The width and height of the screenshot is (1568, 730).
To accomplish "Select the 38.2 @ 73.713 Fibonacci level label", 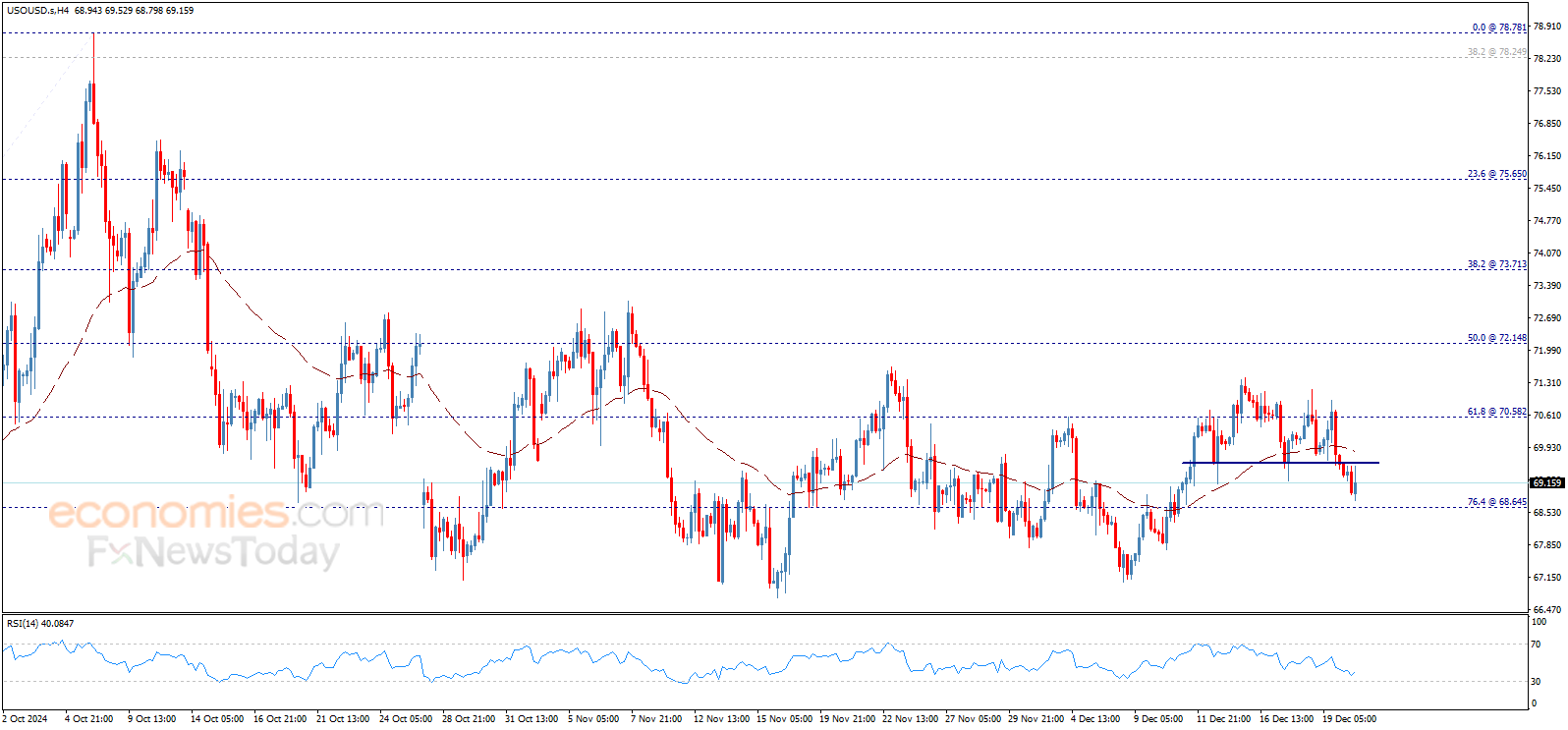I will [1497, 264].
